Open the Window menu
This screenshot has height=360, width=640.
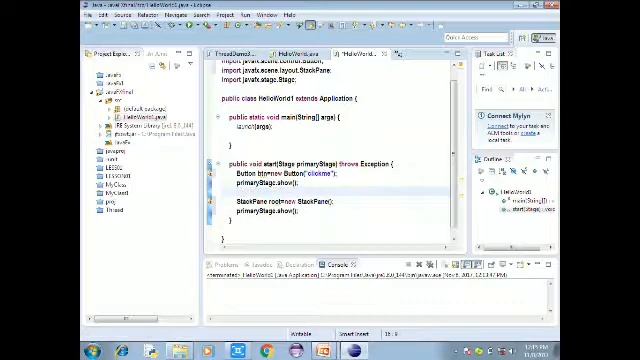tap(267, 15)
